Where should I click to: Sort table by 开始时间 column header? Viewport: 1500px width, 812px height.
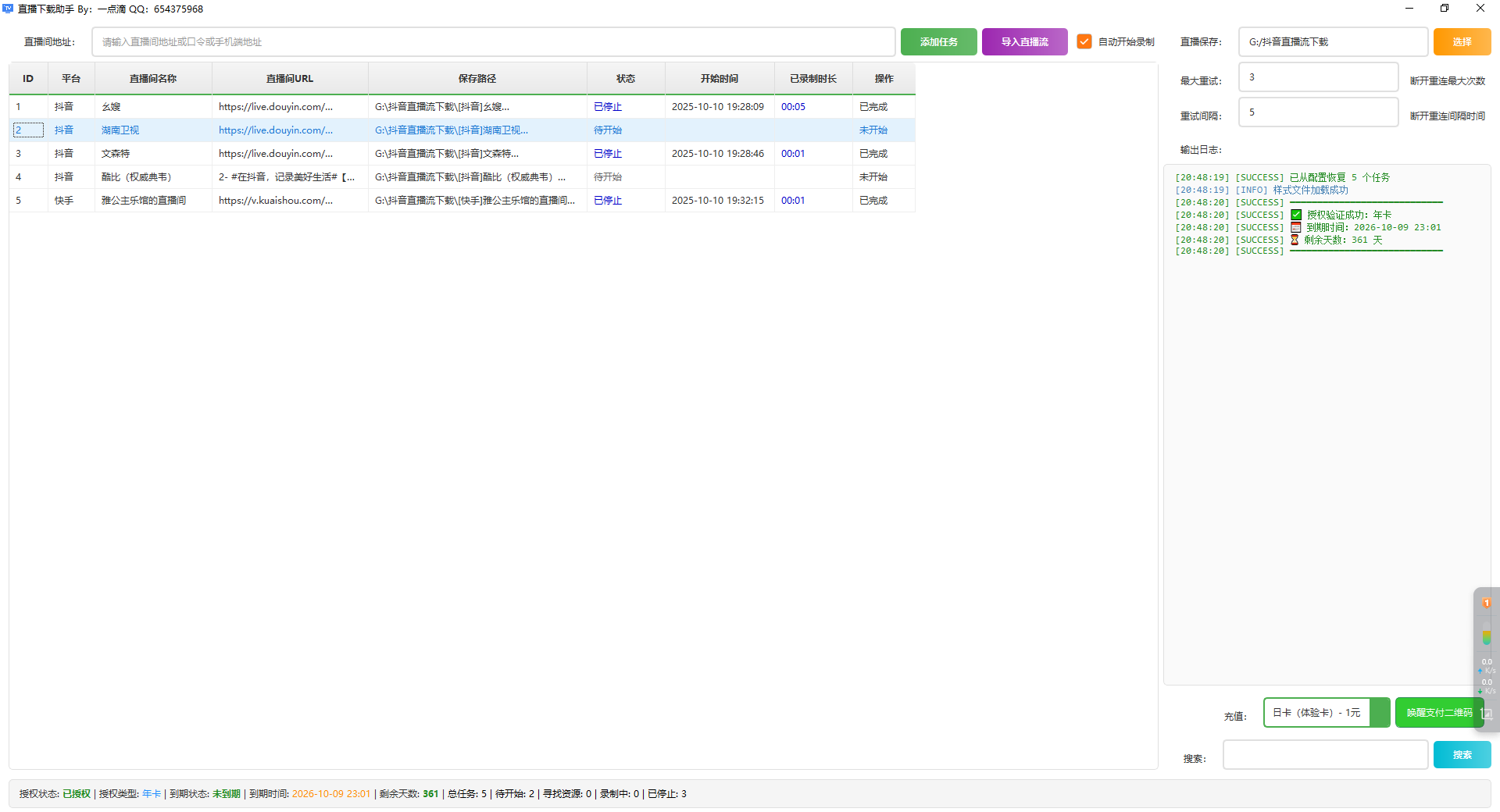[719, 79]
